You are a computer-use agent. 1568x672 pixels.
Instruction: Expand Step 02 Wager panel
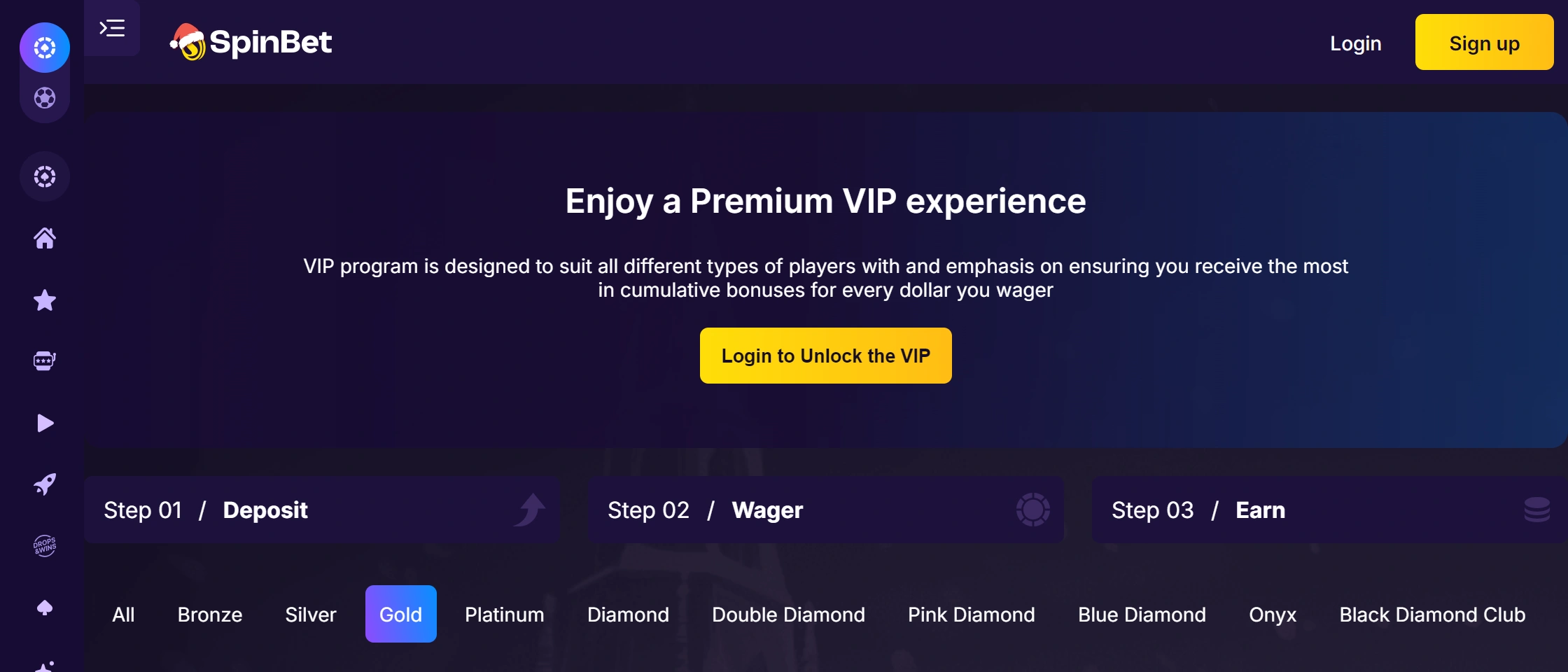pyautogui.click(x=825, y=510)
